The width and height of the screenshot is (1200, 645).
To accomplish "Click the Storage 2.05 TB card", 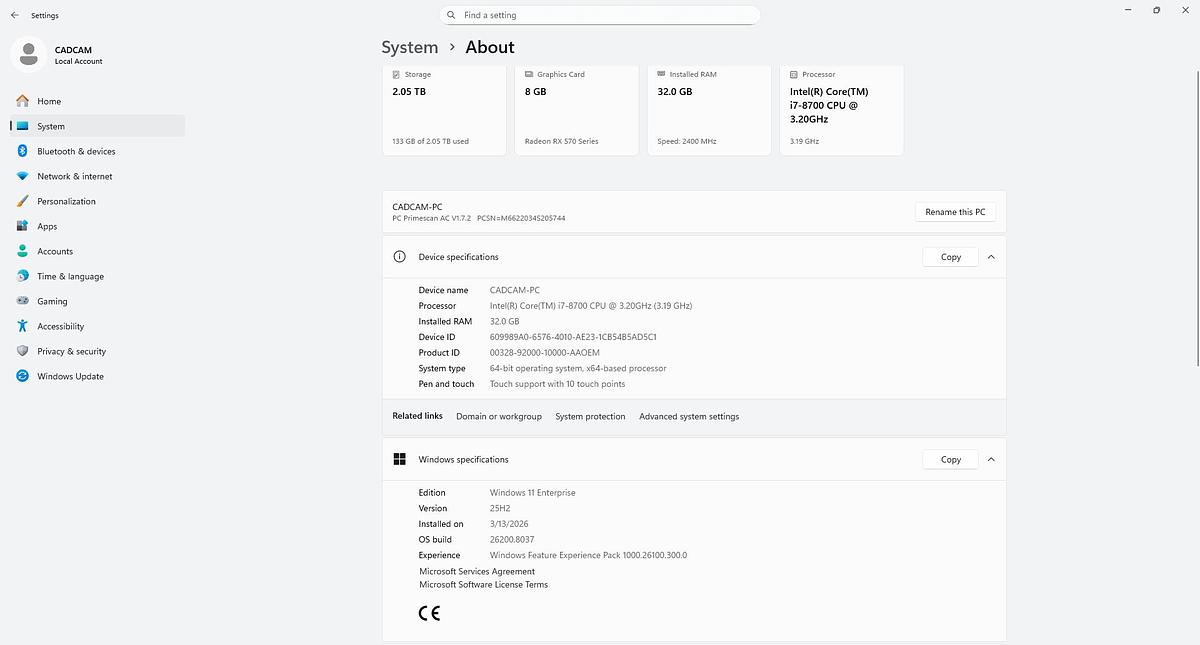I will point(444,110).
